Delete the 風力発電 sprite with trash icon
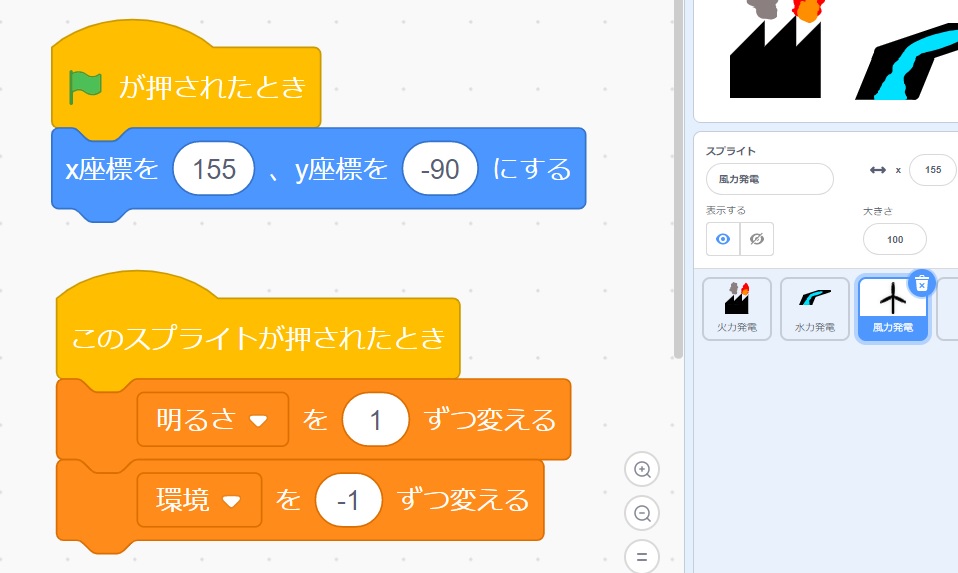The width and height of the screenshot is (958, 573). coord(921,283)
